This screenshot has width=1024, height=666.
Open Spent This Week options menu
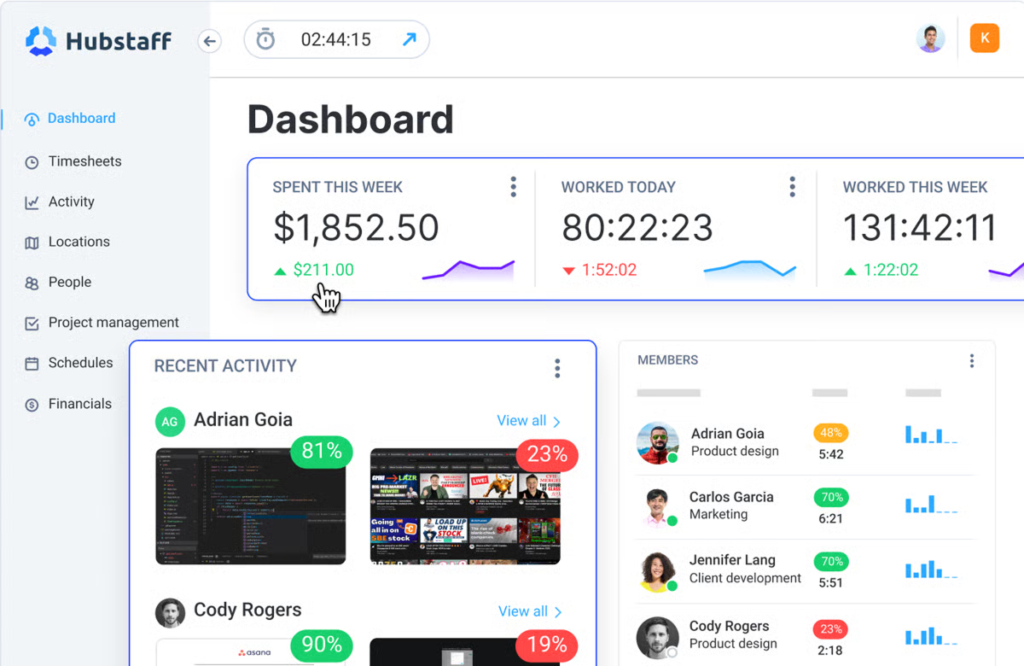[x=513, y=187]
